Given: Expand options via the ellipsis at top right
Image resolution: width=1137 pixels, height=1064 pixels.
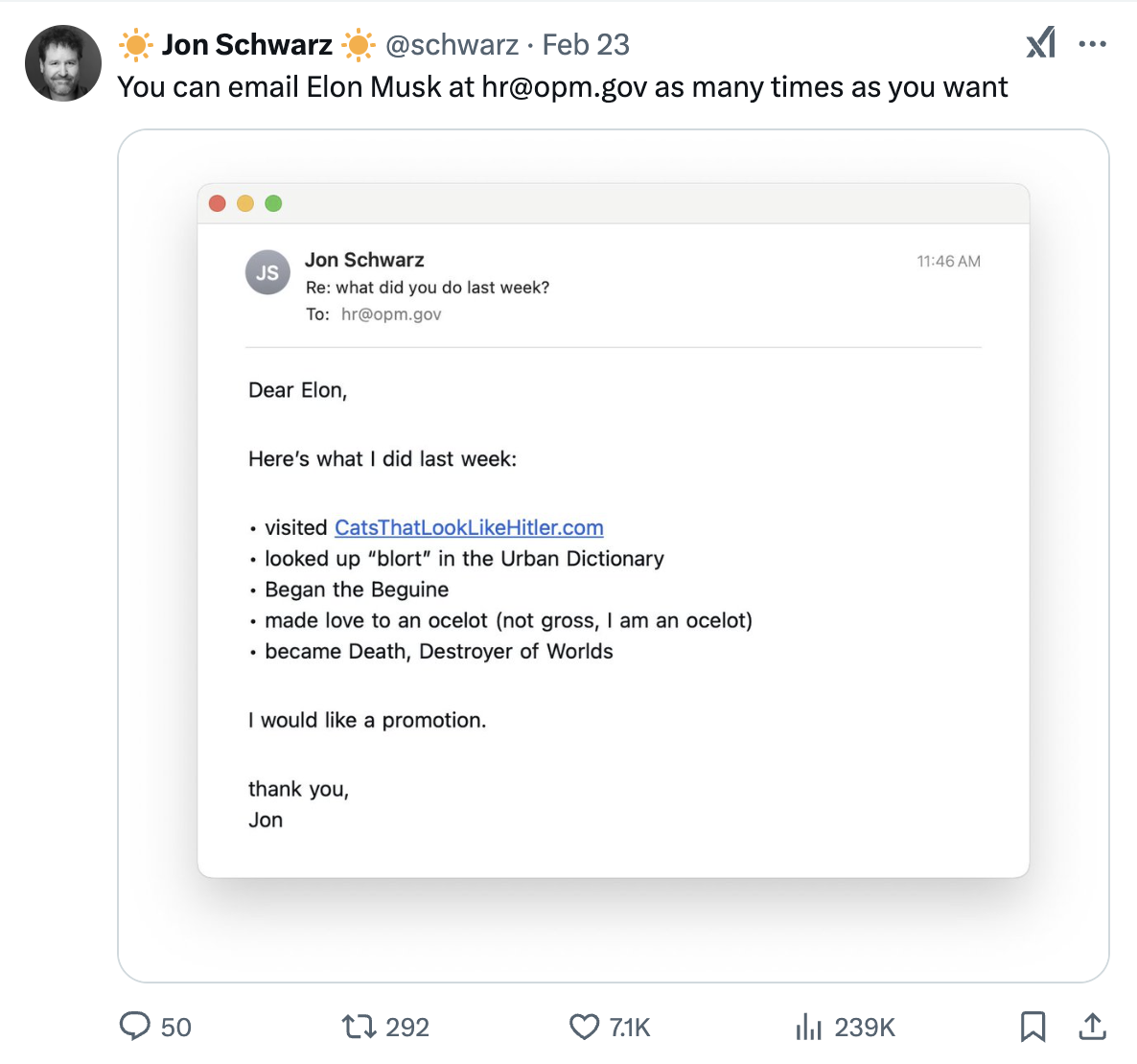Looking at the screenshot, I should [1092, 43].
